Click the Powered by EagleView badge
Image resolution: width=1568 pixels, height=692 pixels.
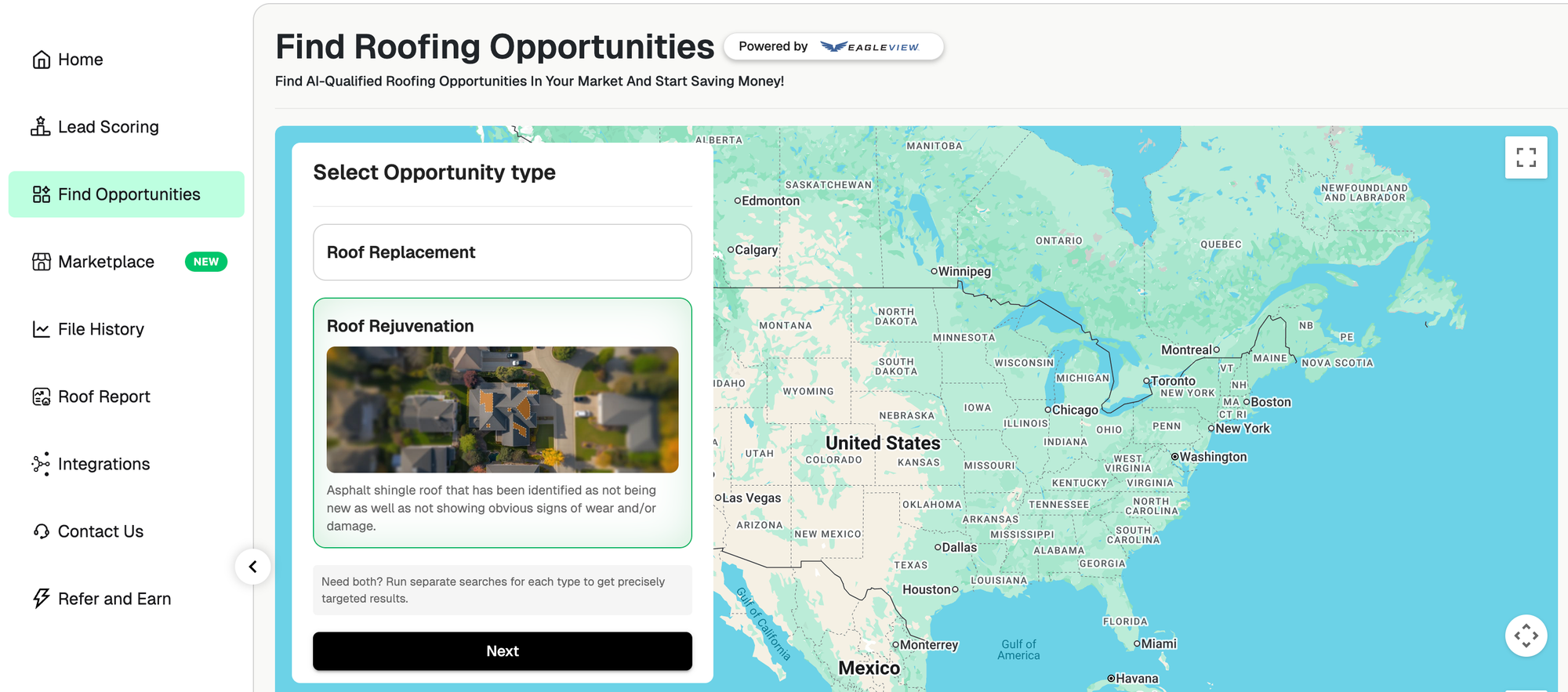833,47
